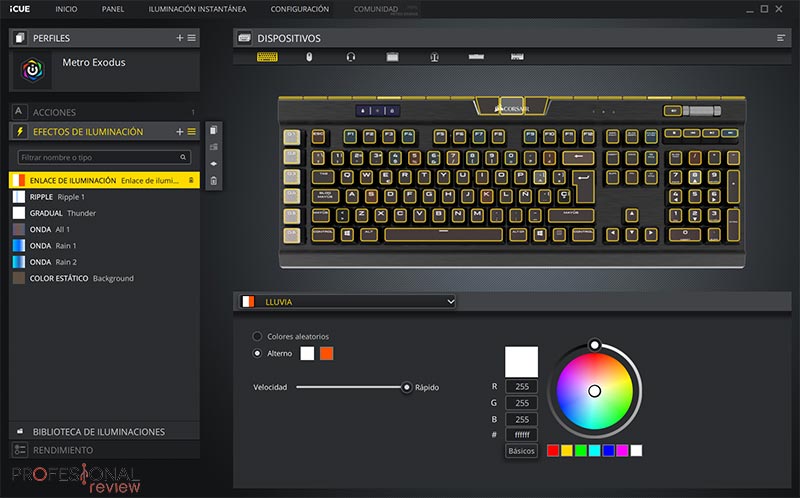Pick the yellow basic color swatch

click(566, 451)
